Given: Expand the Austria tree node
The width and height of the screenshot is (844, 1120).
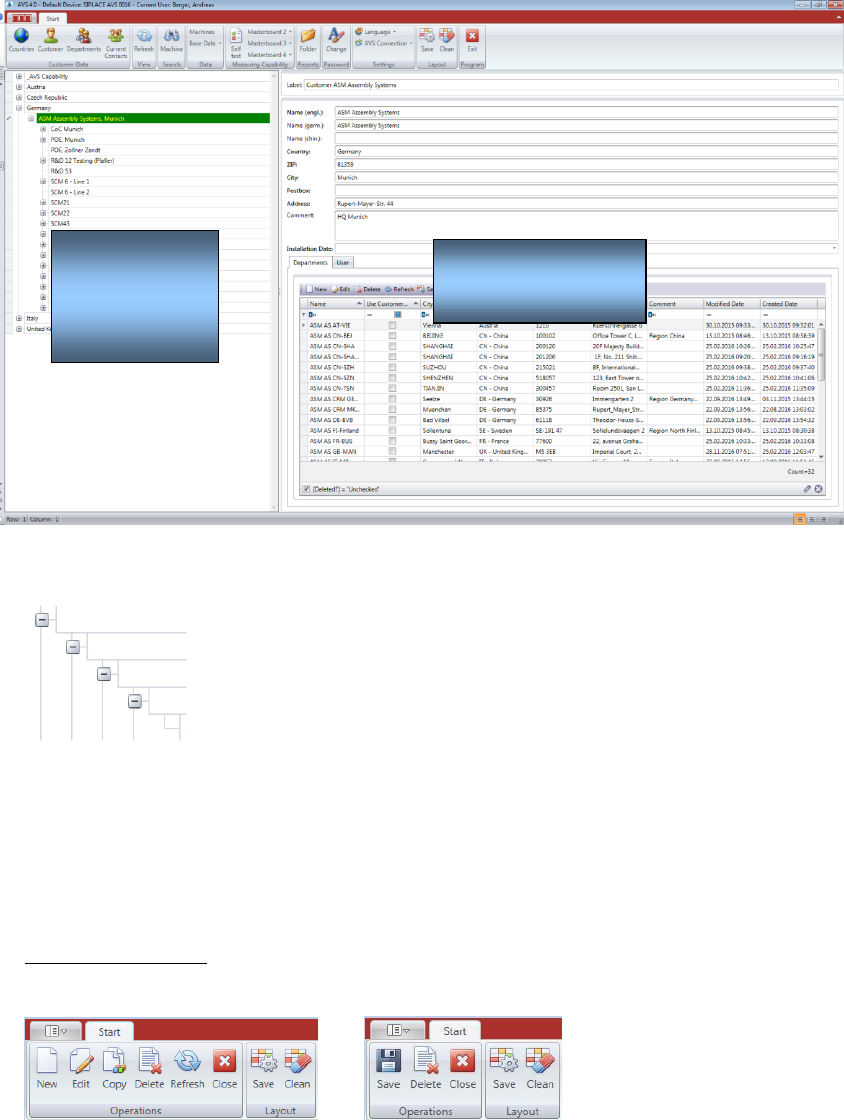Looking at the screenshot, I should pyautogui.click(x=19, y=87).
